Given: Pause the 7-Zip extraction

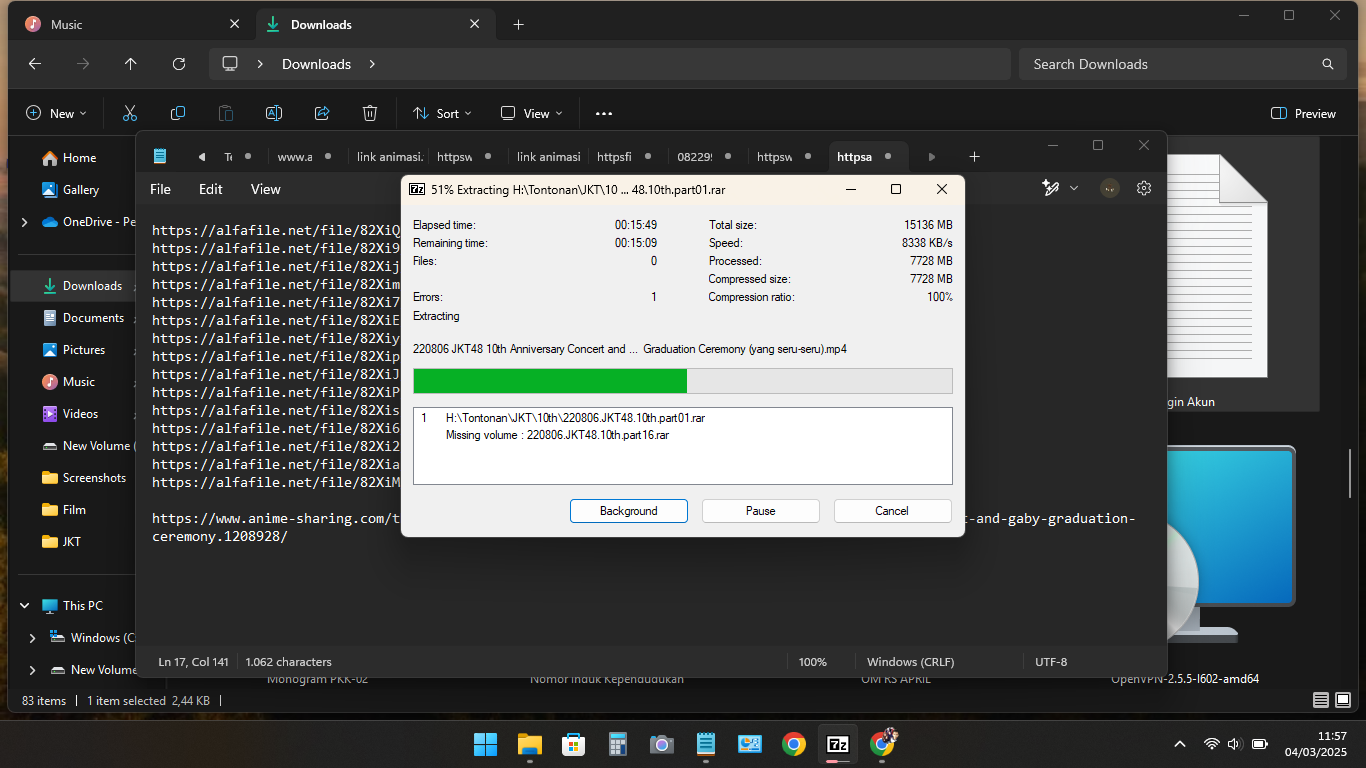Looking at the screenshot, I should pos(761,511).
